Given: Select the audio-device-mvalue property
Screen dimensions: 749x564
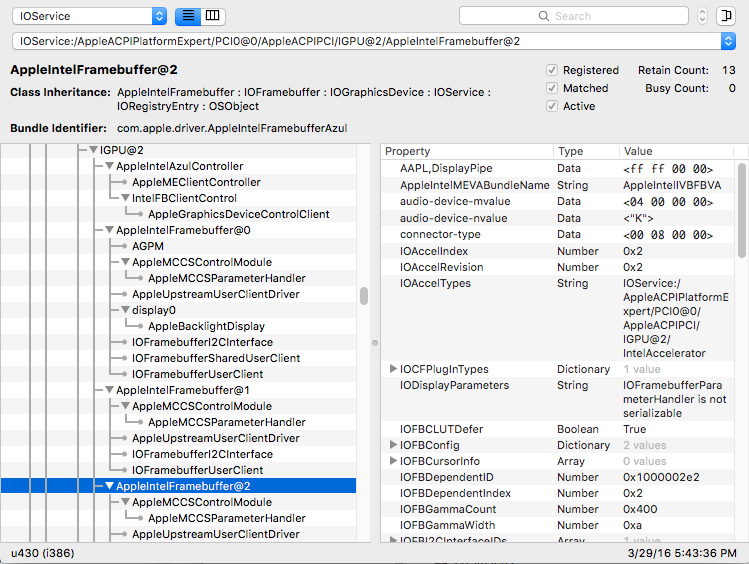Looking at the screenshot, I should click(557, 202).
